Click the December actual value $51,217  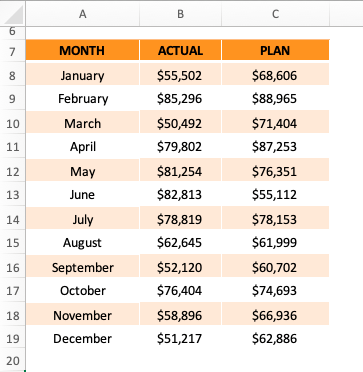click(180, 339)
